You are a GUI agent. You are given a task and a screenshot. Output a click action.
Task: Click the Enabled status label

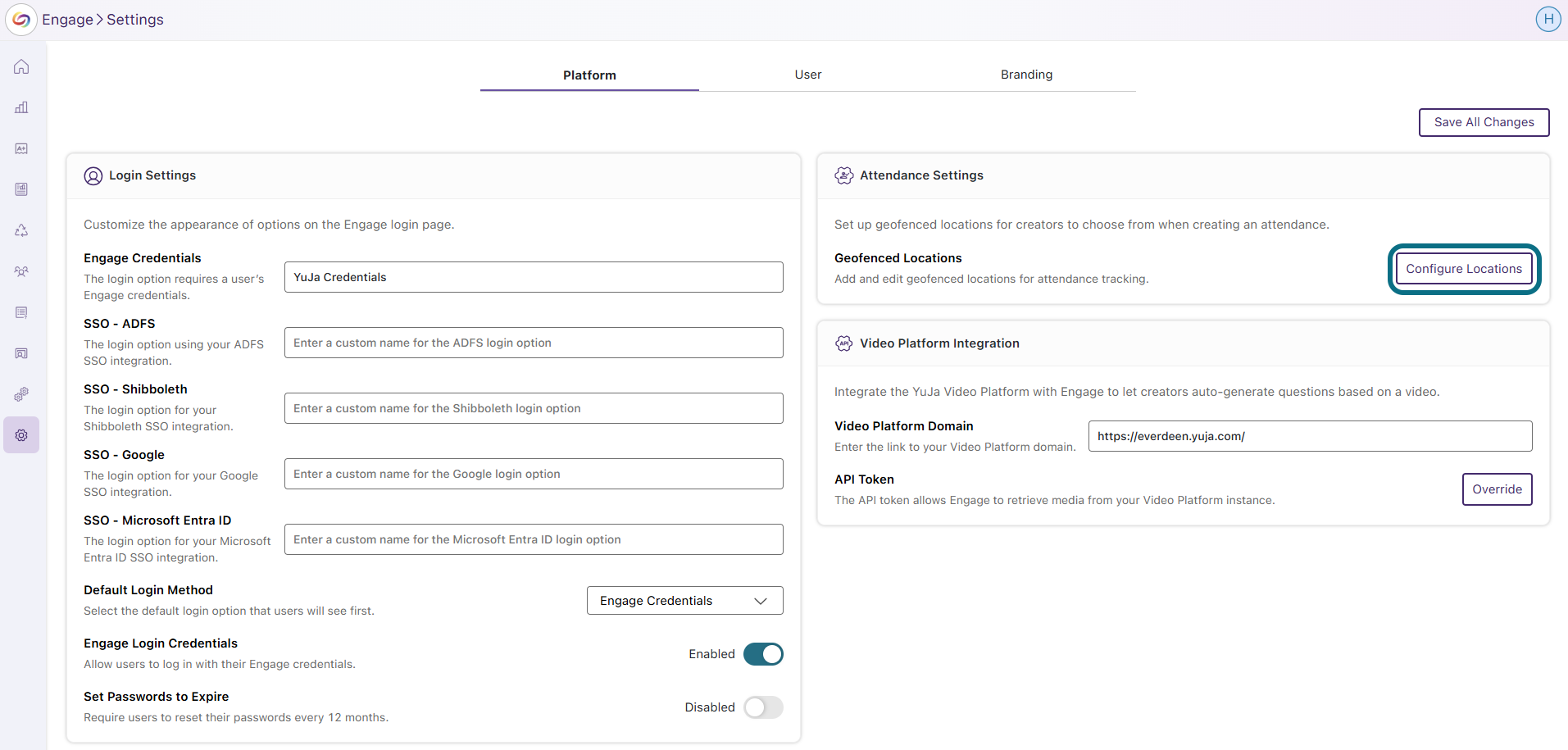click(x=711, y=654)
